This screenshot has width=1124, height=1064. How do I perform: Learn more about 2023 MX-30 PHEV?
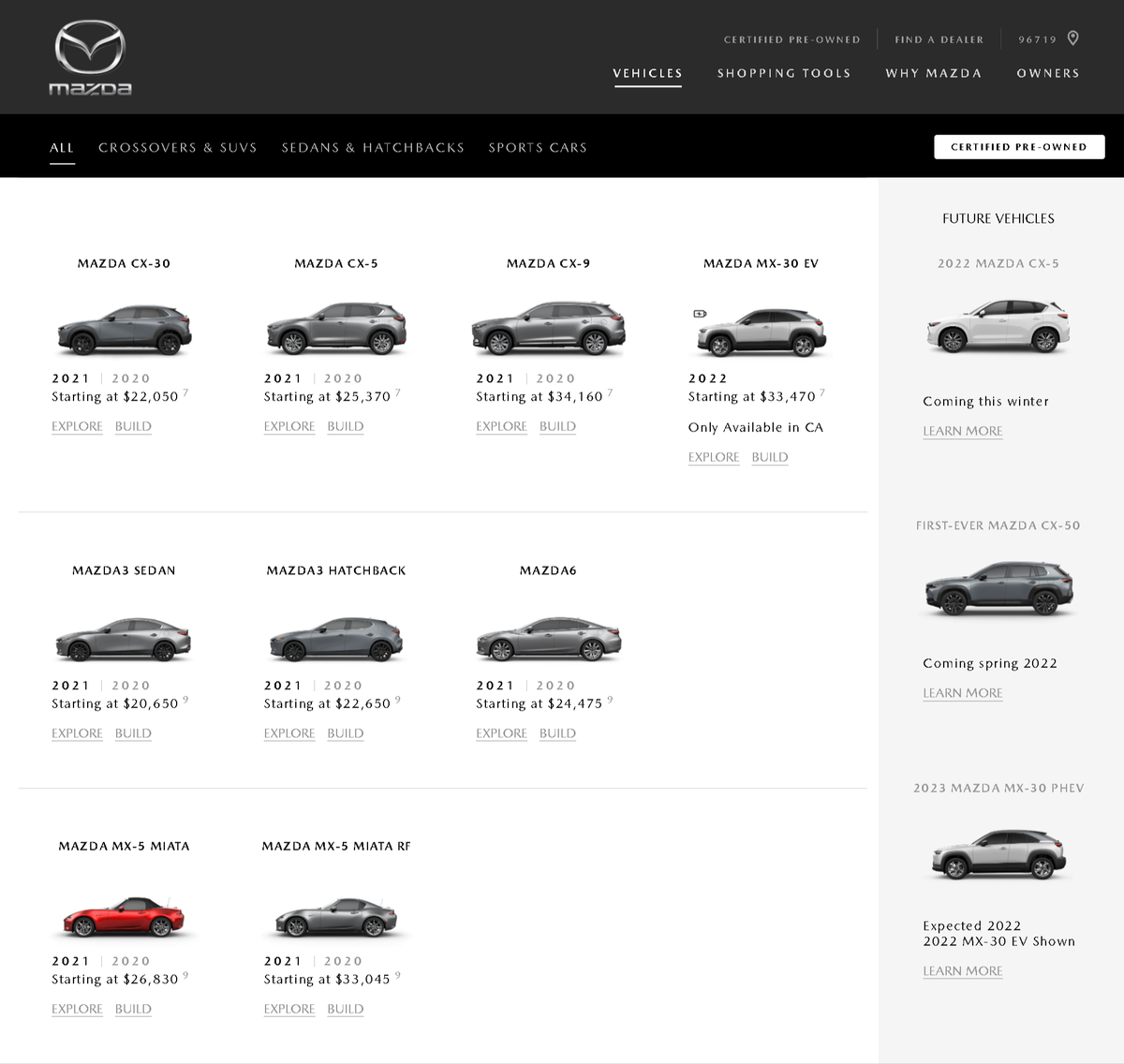963,971
